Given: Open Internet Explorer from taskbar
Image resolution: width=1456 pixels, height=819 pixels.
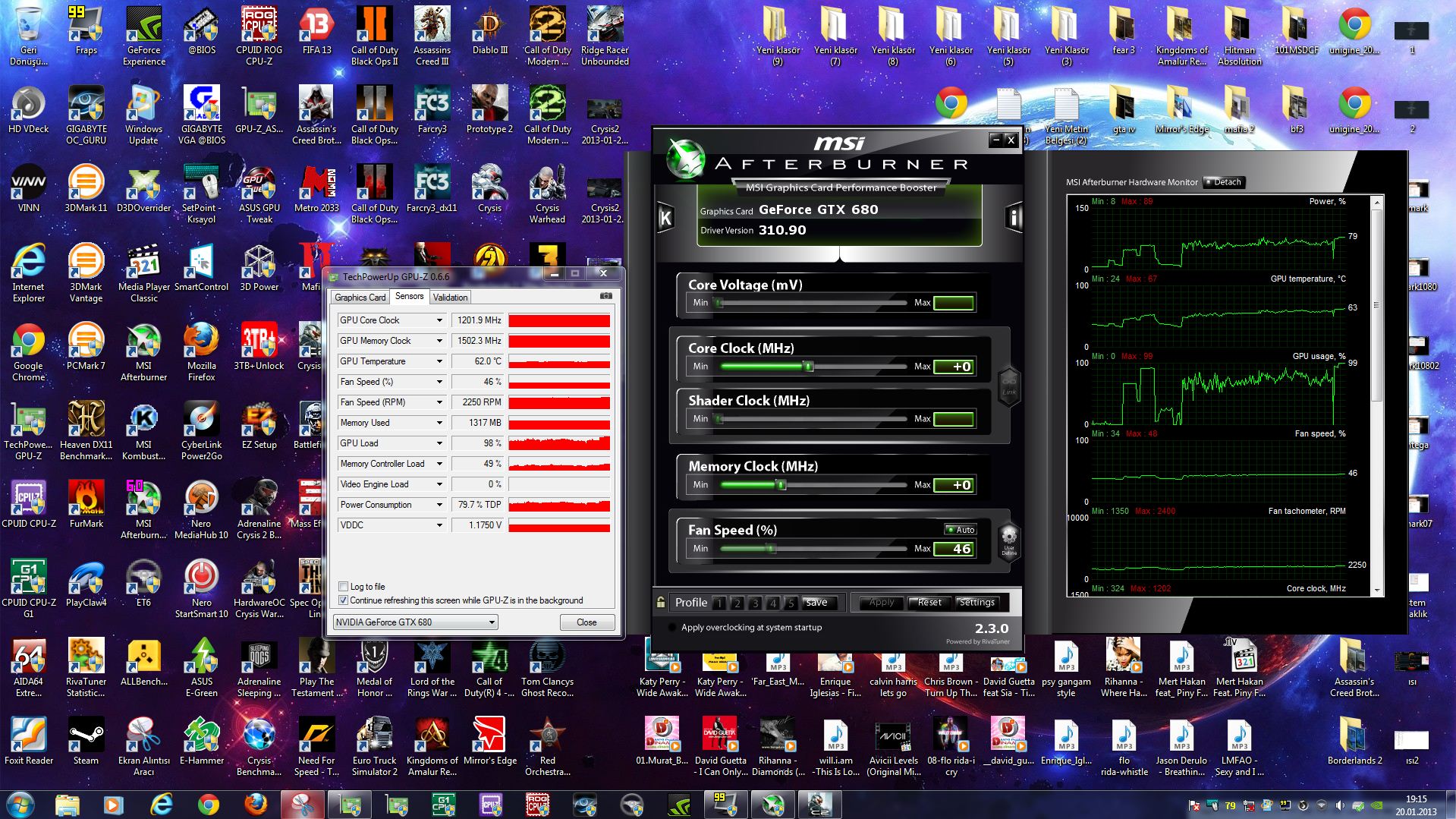Looking at the screenshot, I should (161, 805).
